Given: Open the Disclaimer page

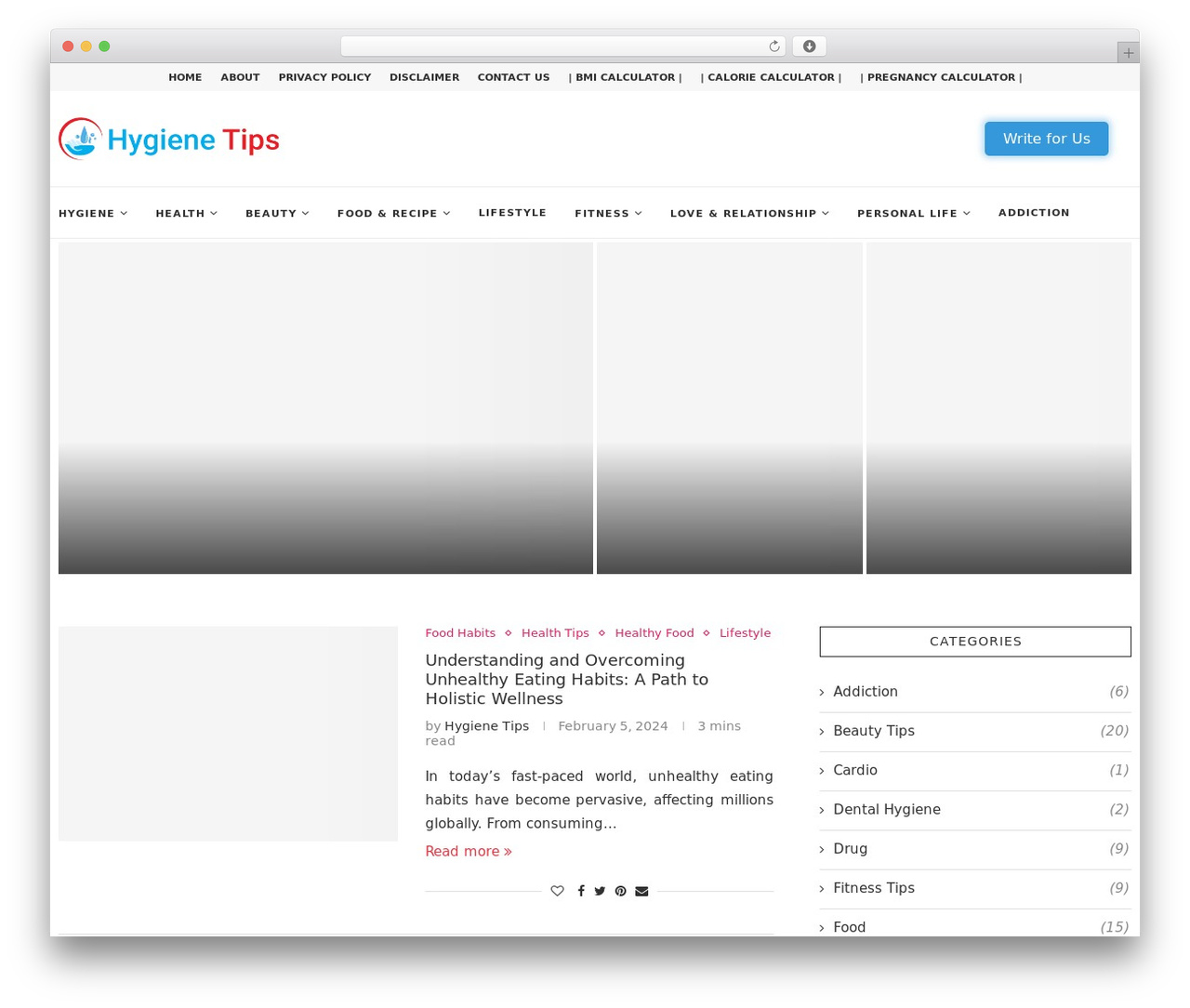Looking at the screenshot, I should [424, 77].
